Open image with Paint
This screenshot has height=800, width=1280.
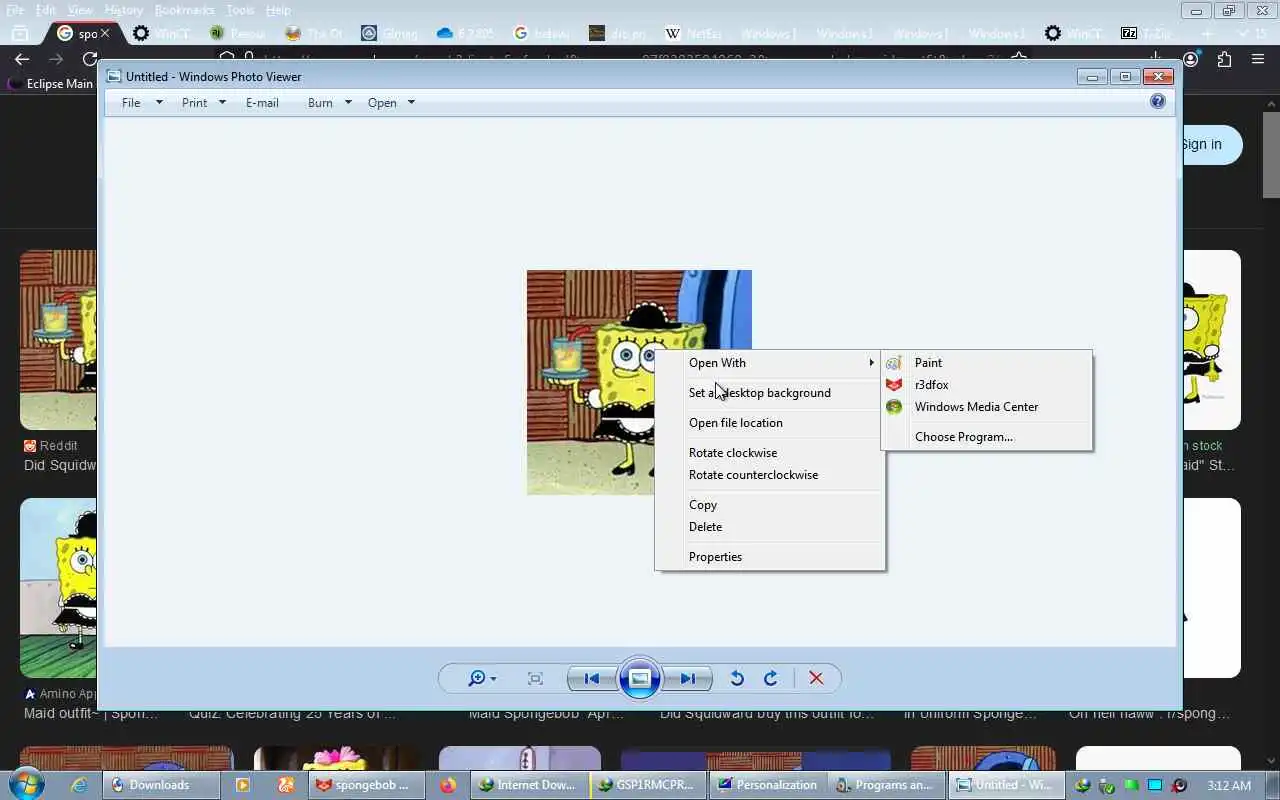986,363
